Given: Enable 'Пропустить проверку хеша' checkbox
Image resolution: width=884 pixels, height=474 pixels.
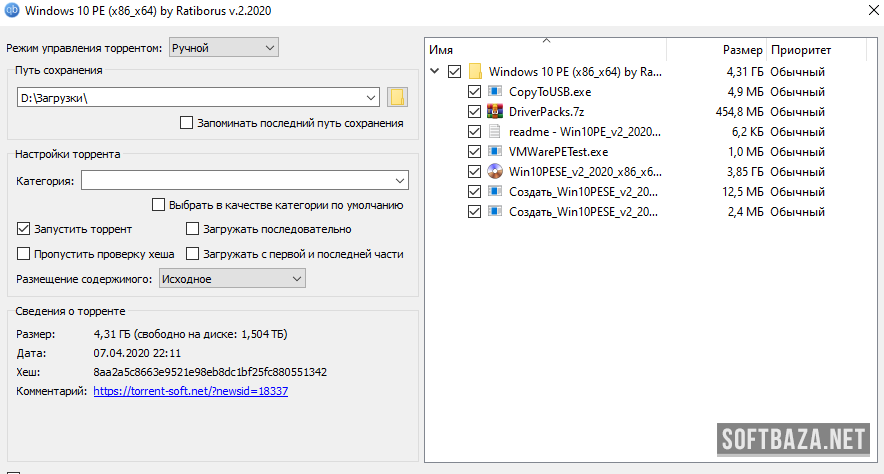Looking at the screenshot, I should (x=24, y=254).
